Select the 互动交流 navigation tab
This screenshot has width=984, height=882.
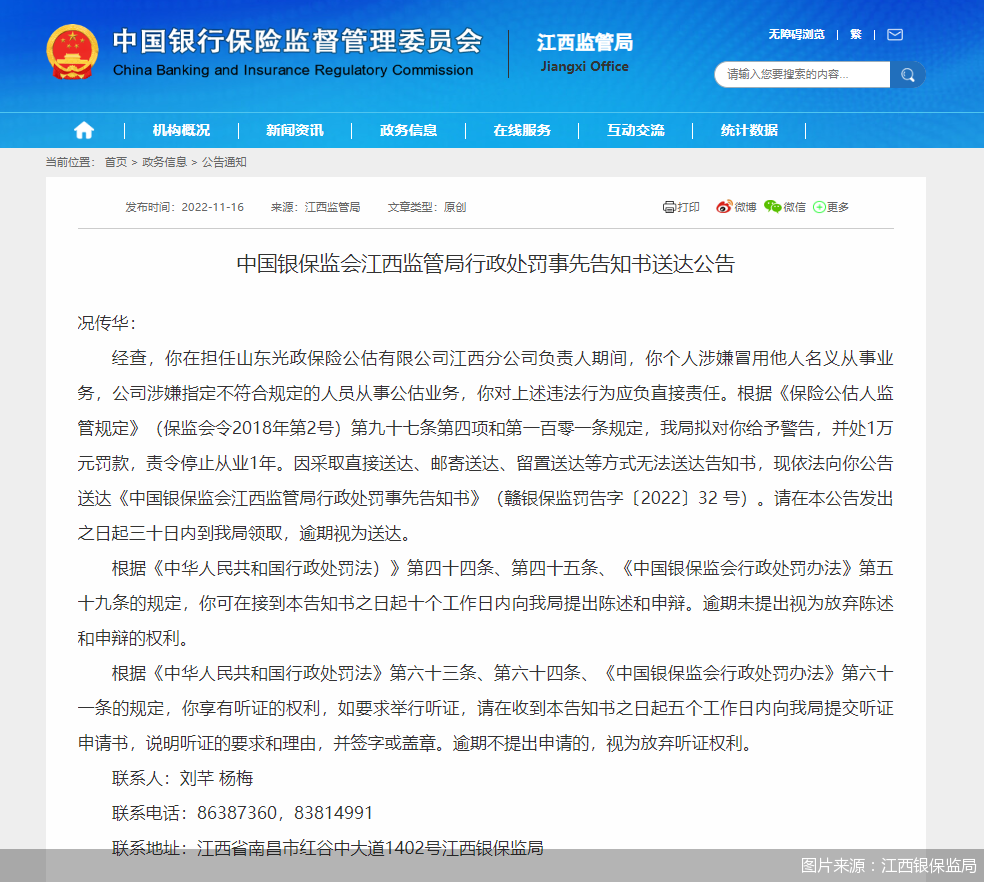(634, 130)
